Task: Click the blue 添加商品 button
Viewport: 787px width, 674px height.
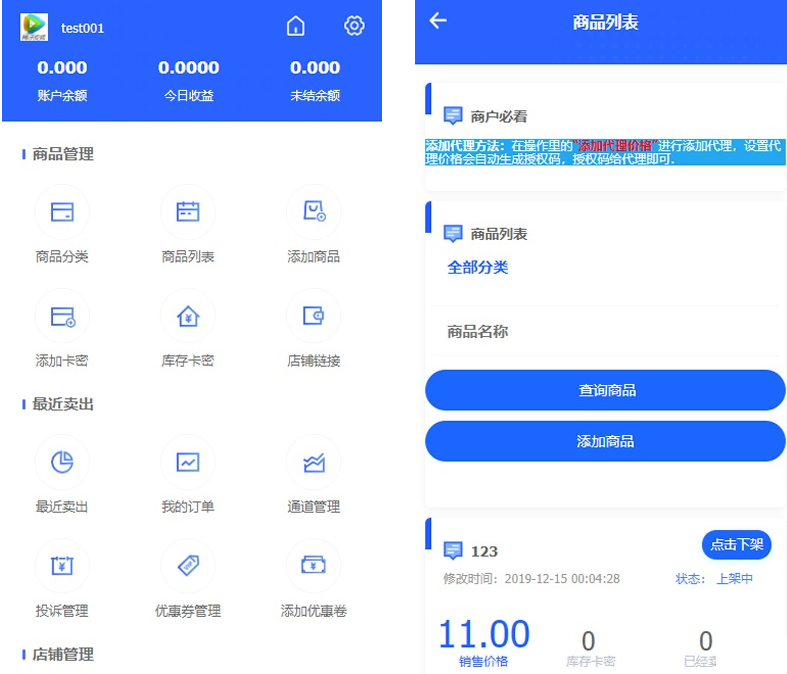Action: click(605, 441)
